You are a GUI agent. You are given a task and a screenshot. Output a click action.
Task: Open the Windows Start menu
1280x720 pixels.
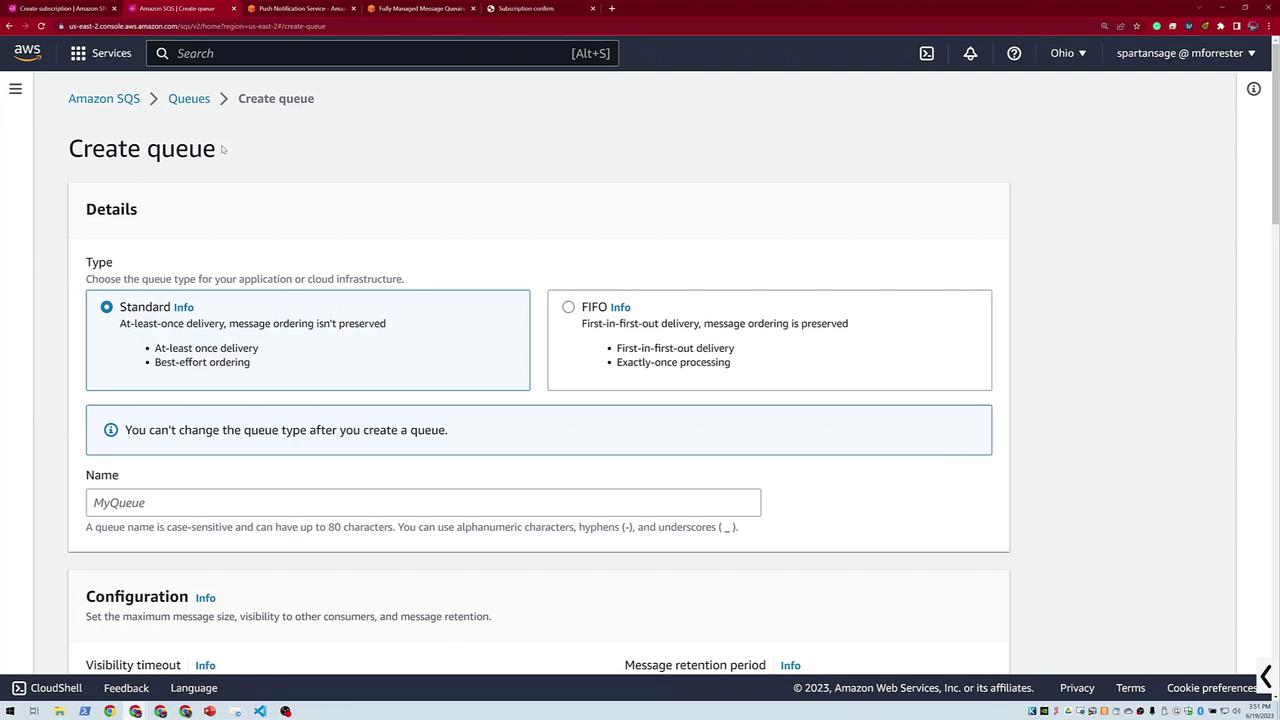[8, 711]
